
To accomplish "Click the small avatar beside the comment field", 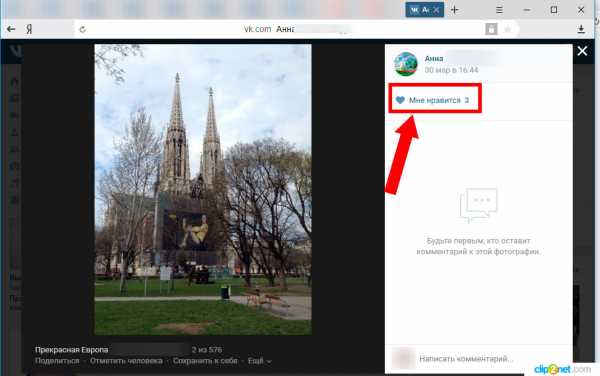I will pos(403,358).
